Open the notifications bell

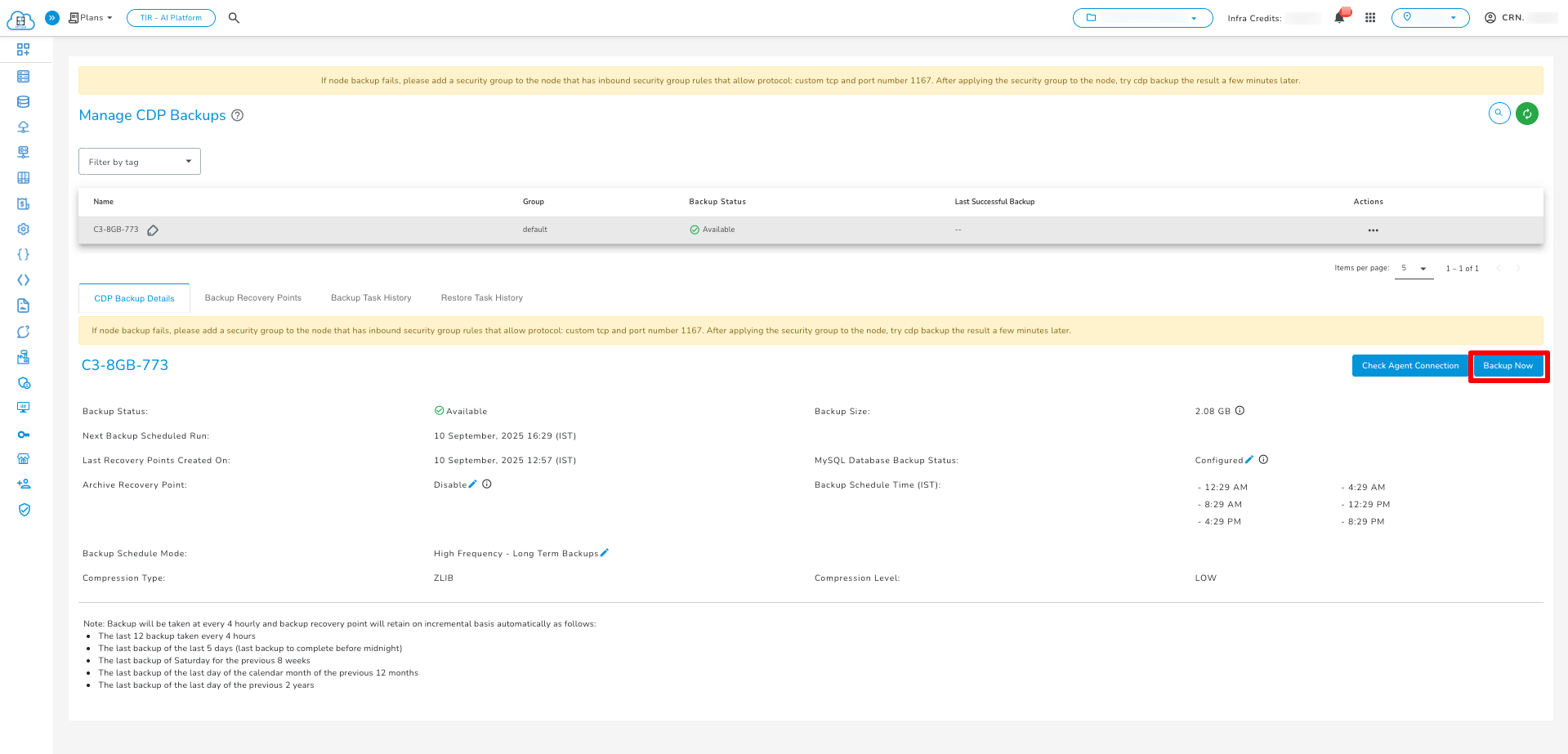(1340, 16)
